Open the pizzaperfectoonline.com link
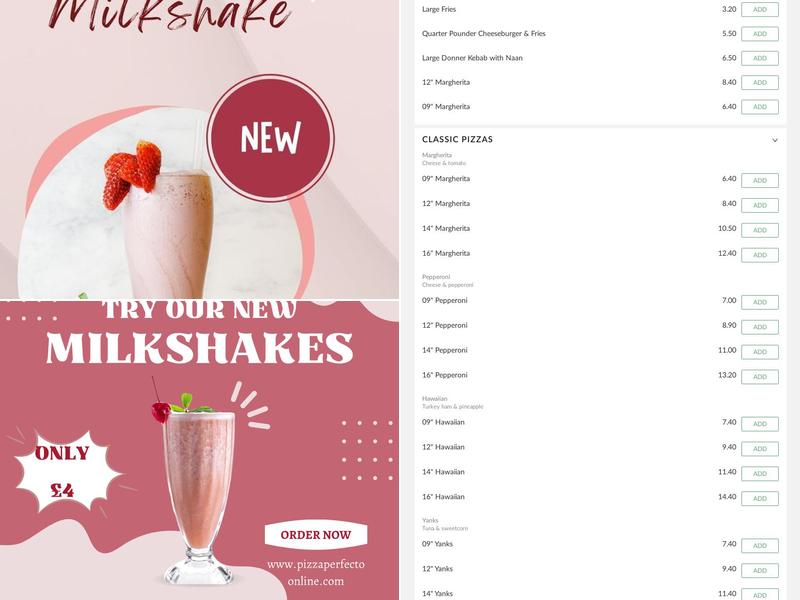Viewport: 800px width, 600px height. 316,572
